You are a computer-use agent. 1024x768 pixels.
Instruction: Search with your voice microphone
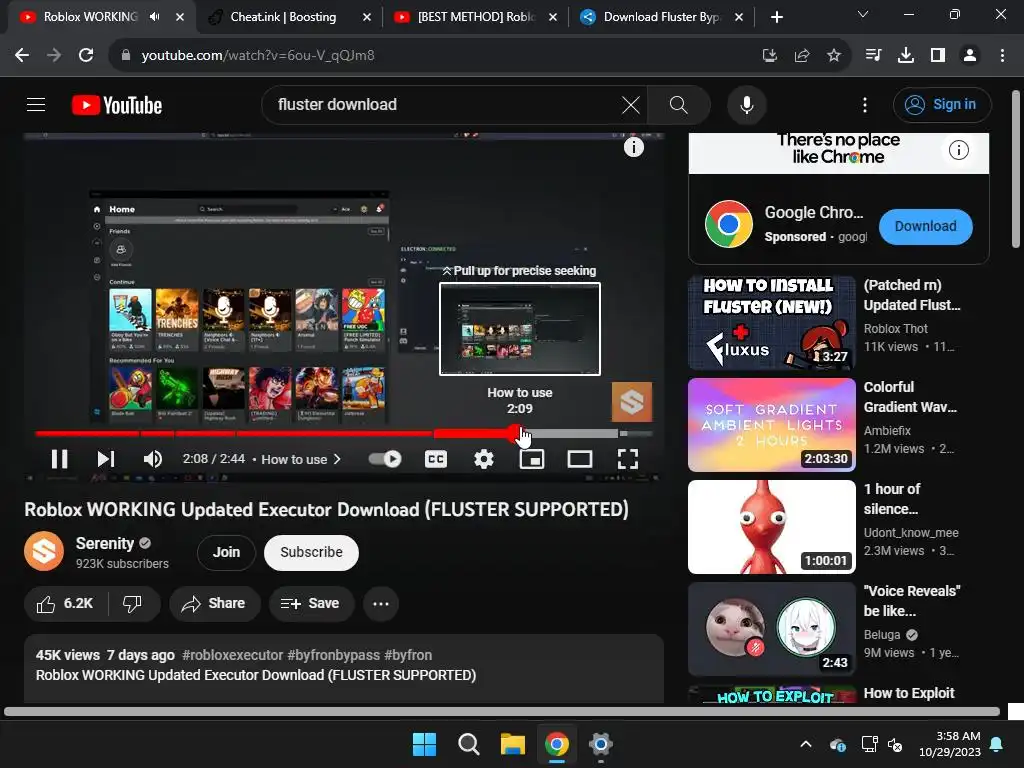click(746, 104)
